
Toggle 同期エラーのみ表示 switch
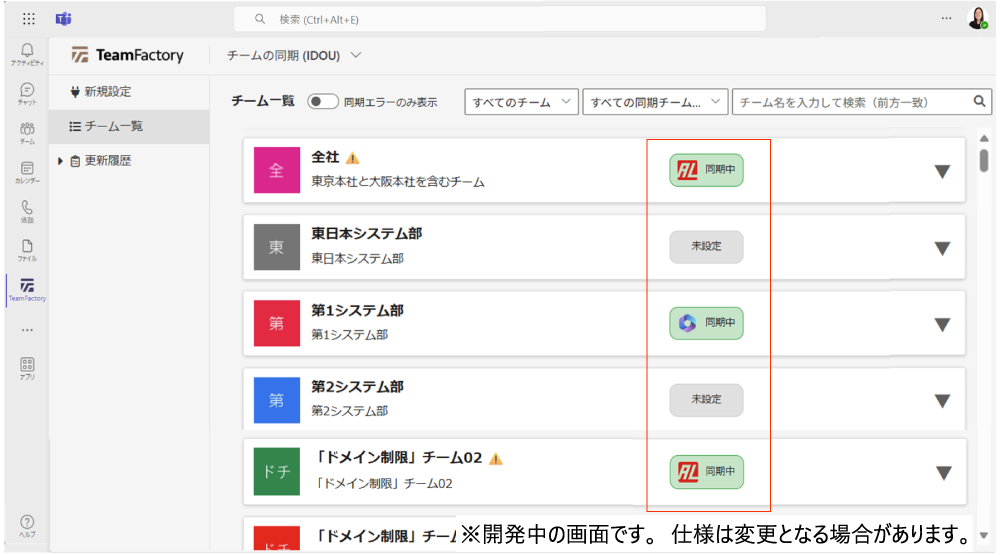[323, 101]
